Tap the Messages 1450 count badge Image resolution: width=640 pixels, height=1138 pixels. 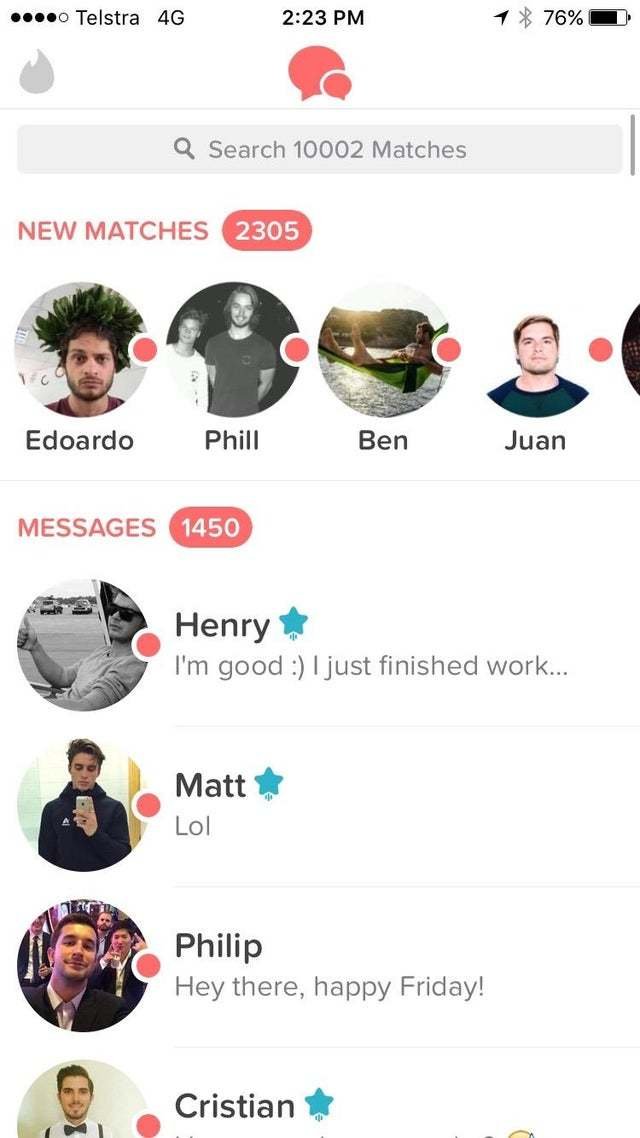tap(210, 528)
